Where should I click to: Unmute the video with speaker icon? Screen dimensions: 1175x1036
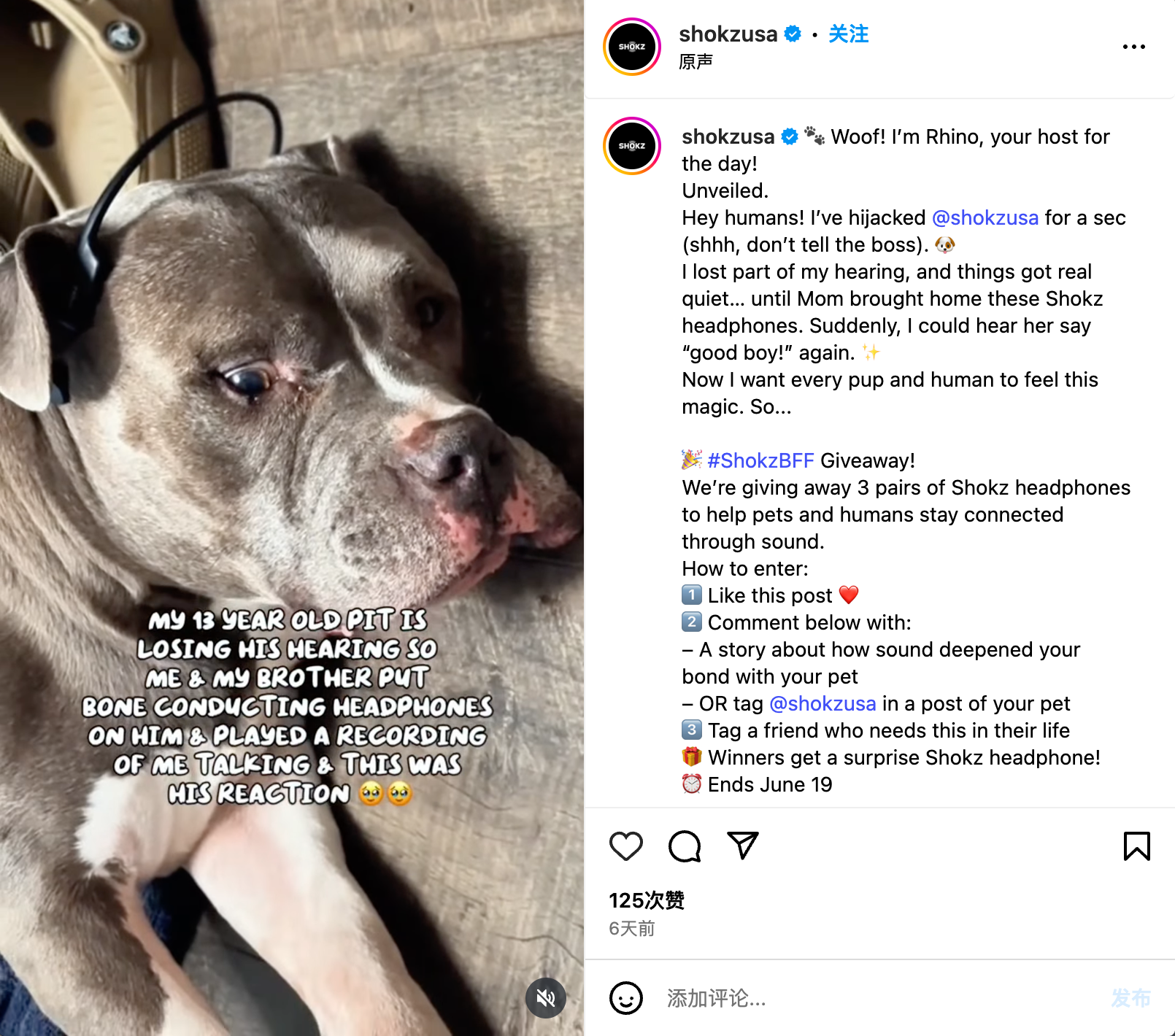pos(546,997)
